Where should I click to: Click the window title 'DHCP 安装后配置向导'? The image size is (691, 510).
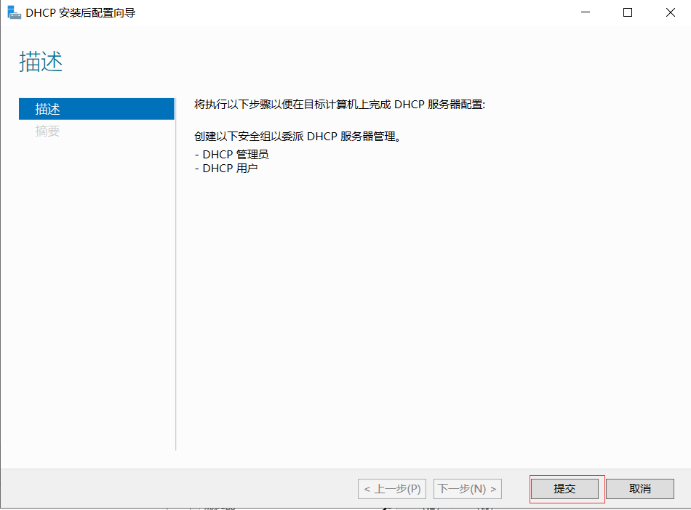(x=80, y=13)
